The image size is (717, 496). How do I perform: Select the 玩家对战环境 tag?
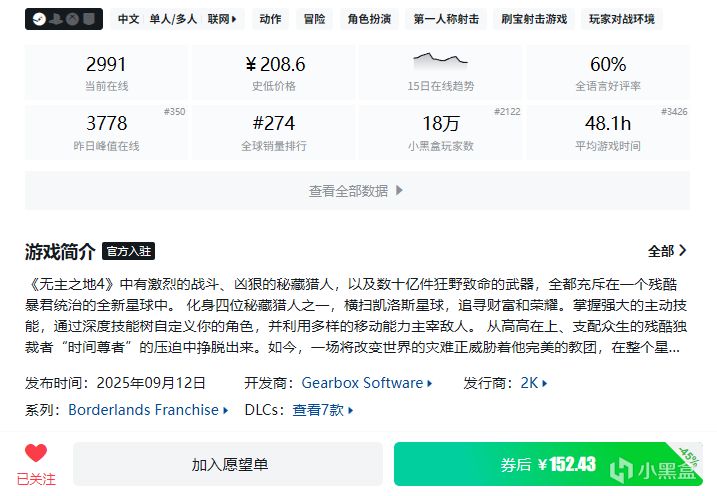621,19
